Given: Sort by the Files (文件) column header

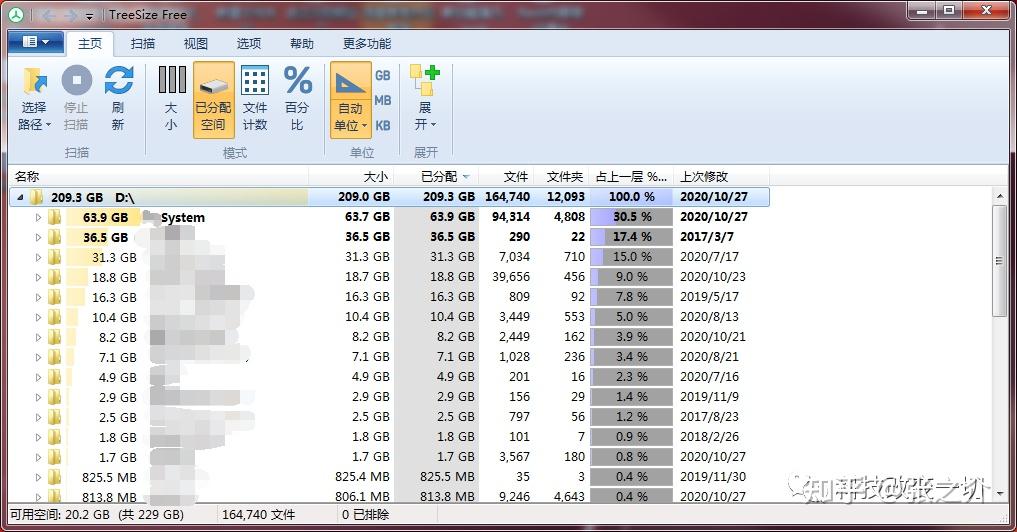Looking at the screenshot, I should (x=507, y=176).
